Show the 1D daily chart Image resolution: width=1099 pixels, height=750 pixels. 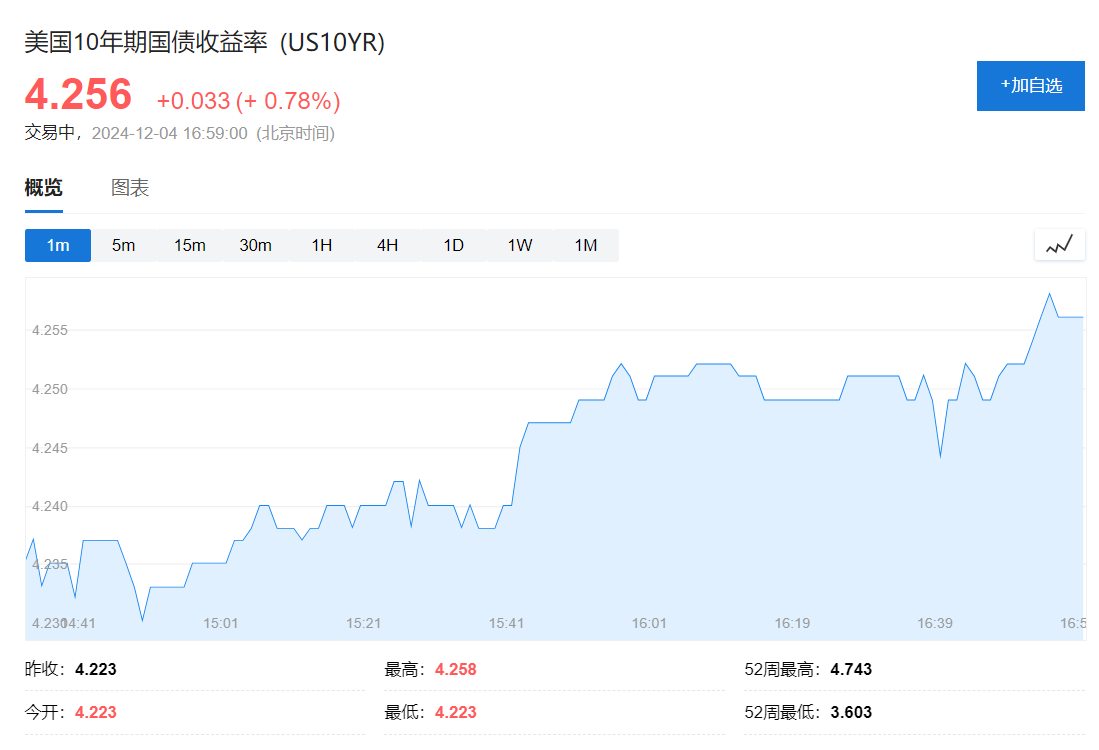point(453,245)
